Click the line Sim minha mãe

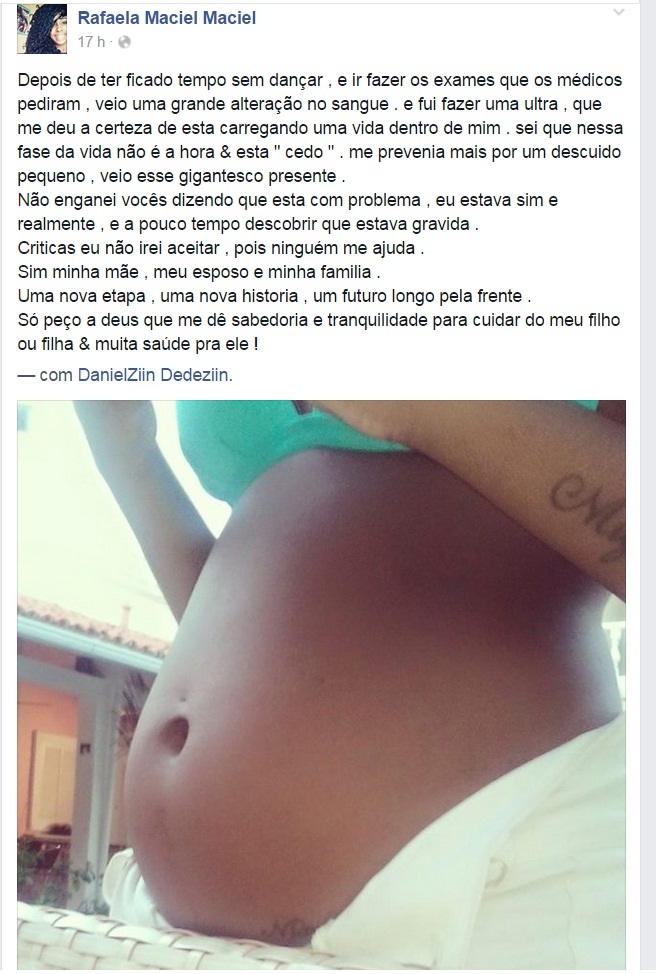[x=199, y=272]
